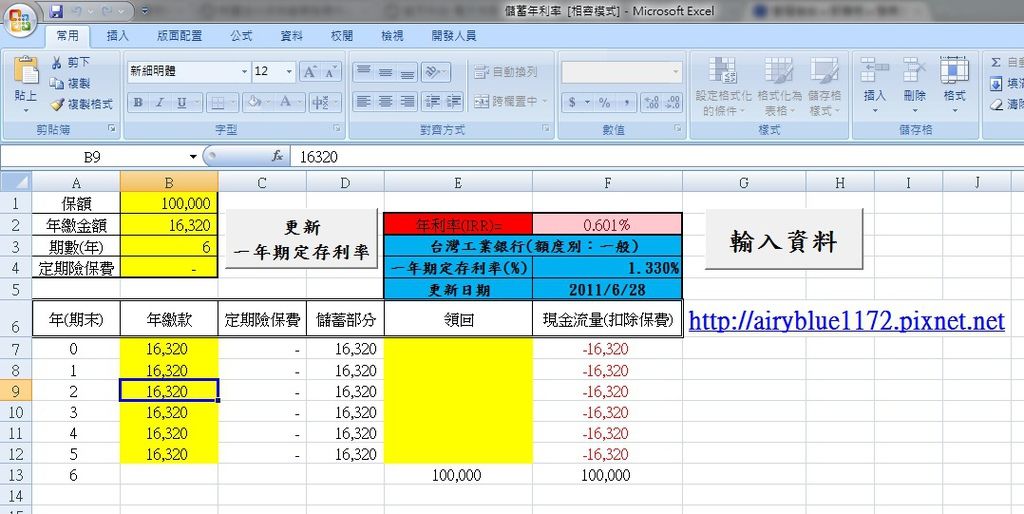Select row 13 header
Image resolution: width=1024 pixels, height=514 pixels.
pos(16,475)
